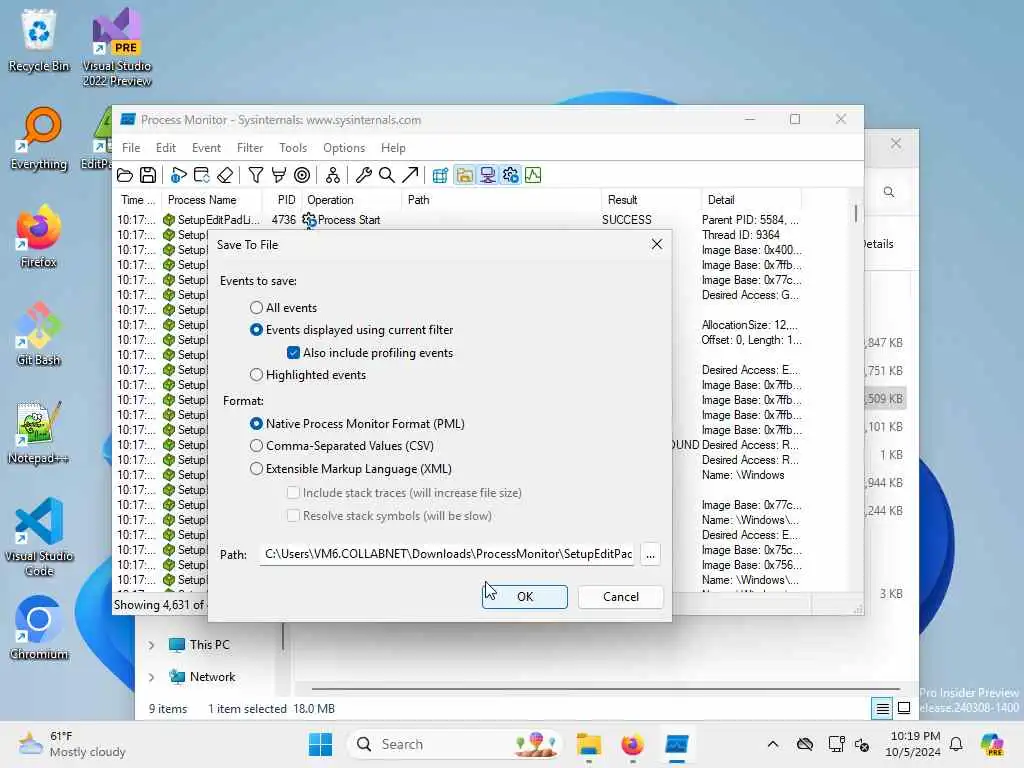Click the Highlight marker toolbar icon
The width and height of the screenshot is (1024, 768).
(279, 175)
